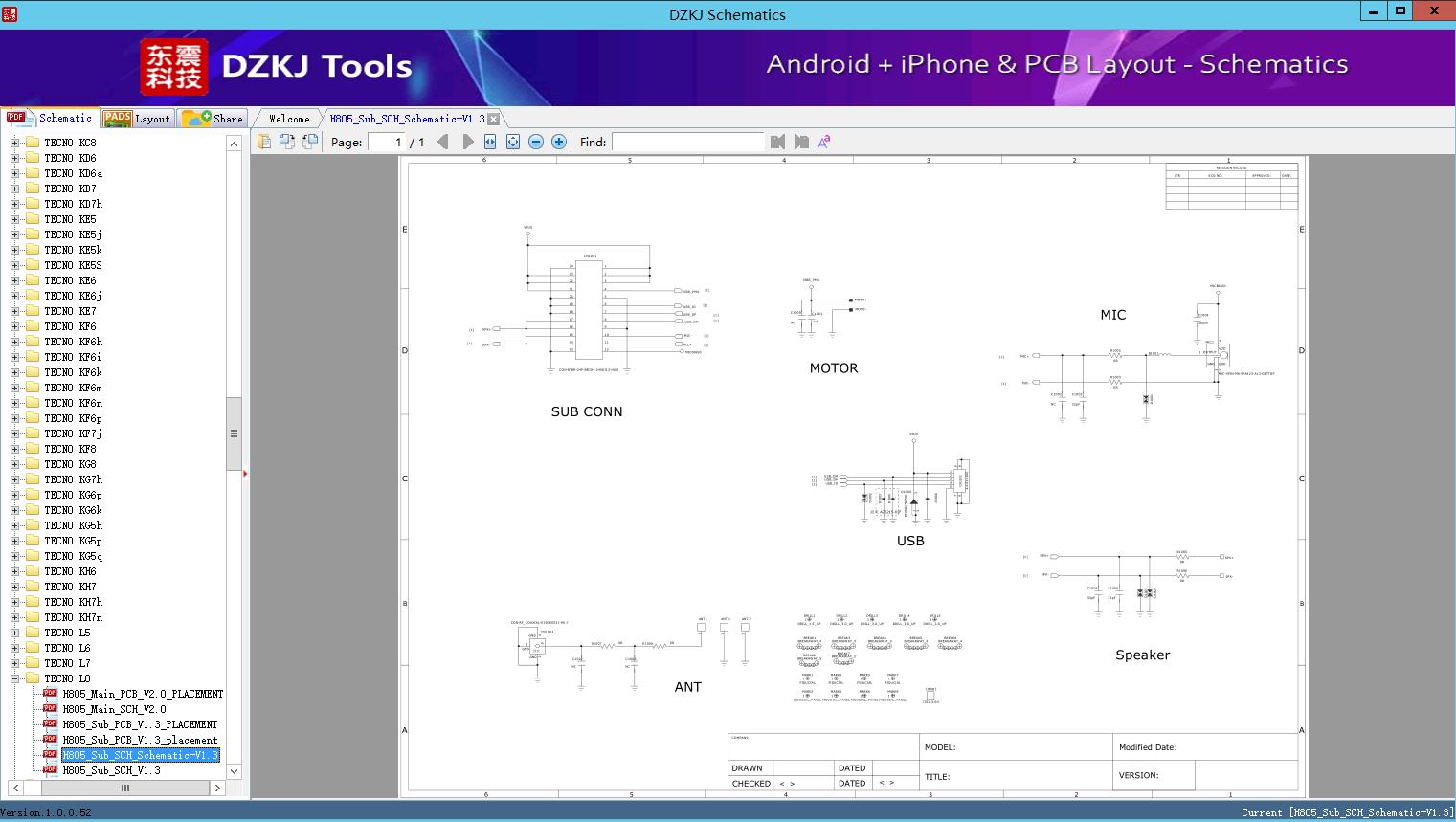The image size is (1456, 822).
Task: Click the zoom in plus icon
Action: tap(559, 142)
